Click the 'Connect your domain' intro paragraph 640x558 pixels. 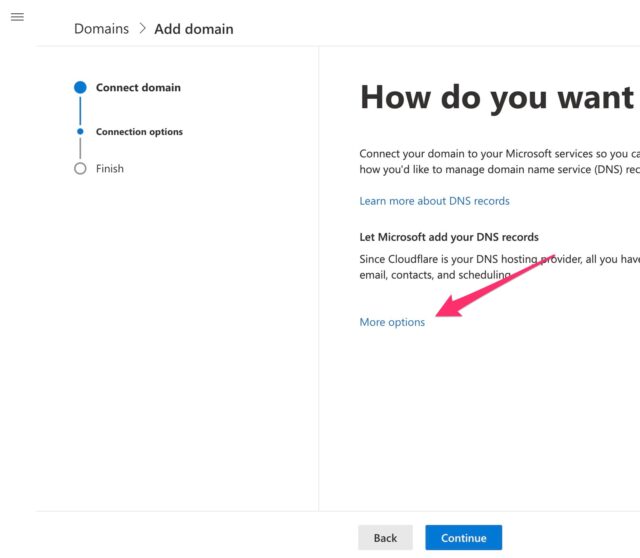coord(500,161)
